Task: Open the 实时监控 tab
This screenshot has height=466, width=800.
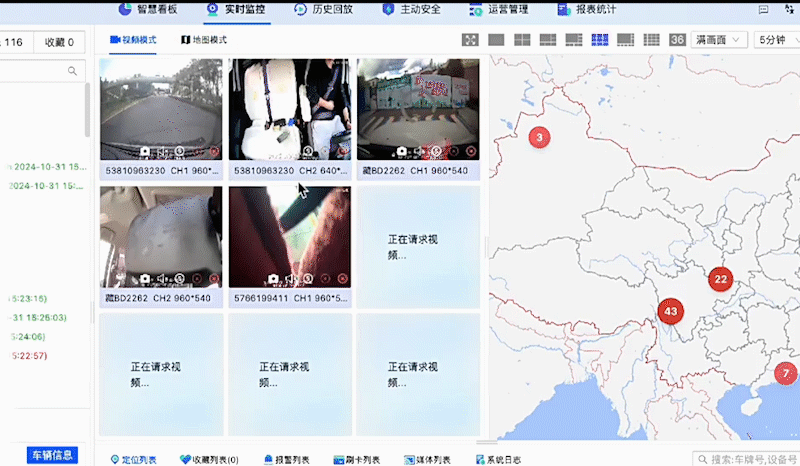Action: point(236,10)
